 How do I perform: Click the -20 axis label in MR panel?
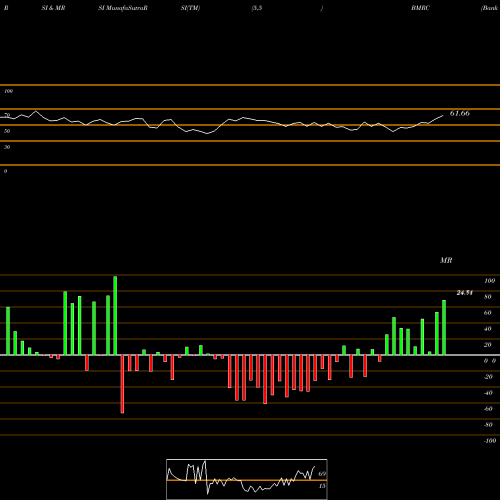coord(488,377)
